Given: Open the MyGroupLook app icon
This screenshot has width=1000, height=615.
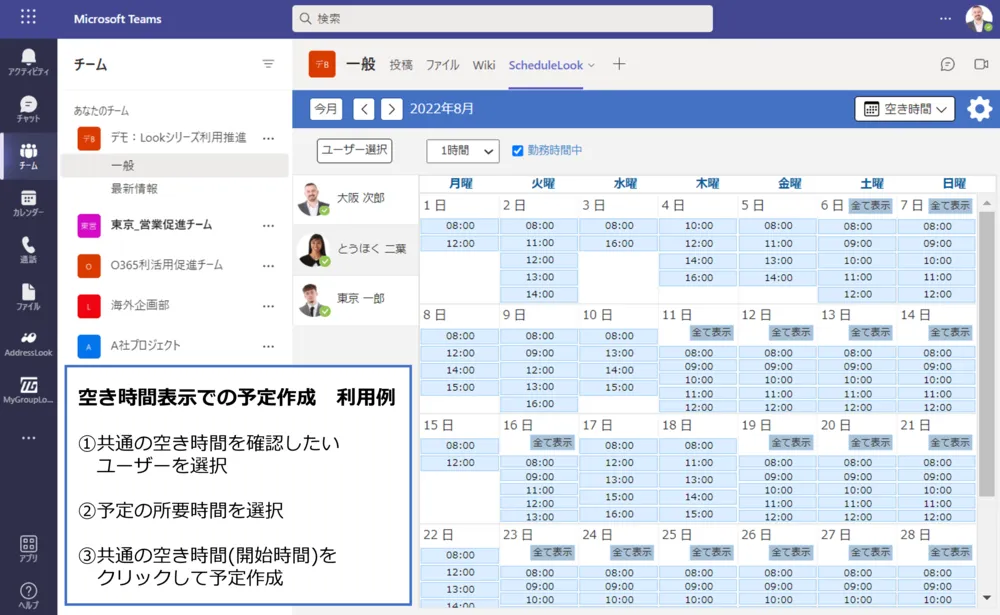Looking at the screenshot, I should coord(28,390).
